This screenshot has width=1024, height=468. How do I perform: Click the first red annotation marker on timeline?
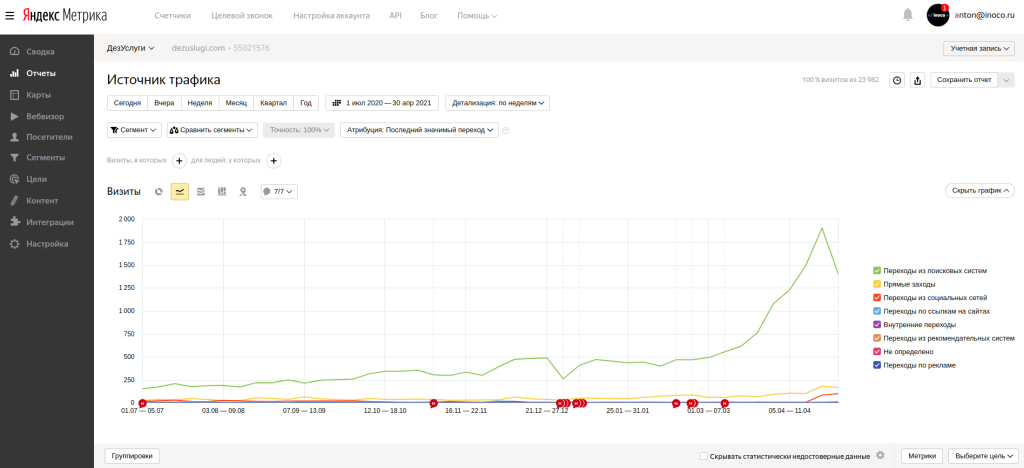click(142, 403)
